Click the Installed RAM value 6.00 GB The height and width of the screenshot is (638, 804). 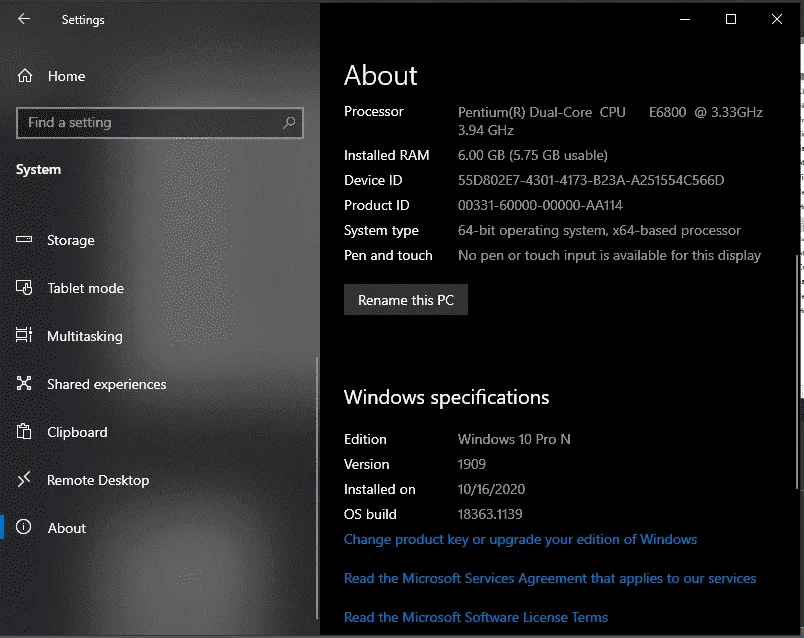click(x=532, y=155)
